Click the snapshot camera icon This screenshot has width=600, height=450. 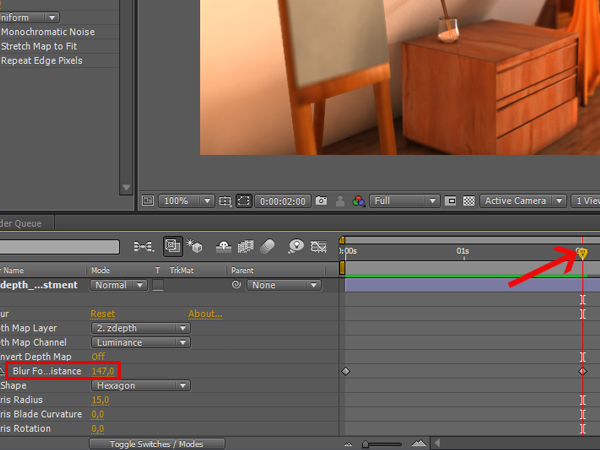coord(321,201)
